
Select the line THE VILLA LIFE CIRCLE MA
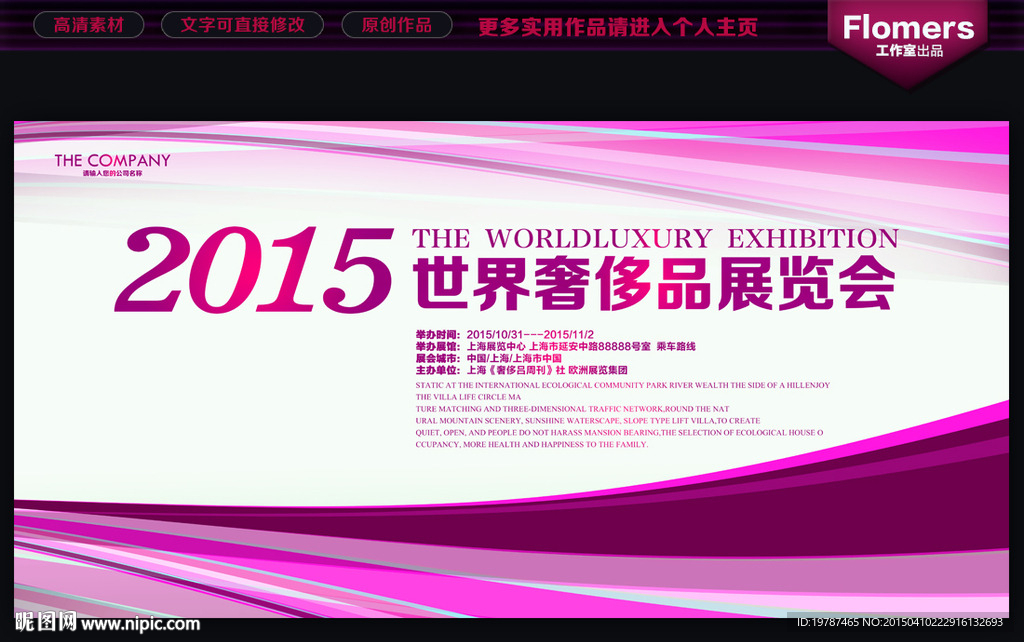click(x=468, y=397)
